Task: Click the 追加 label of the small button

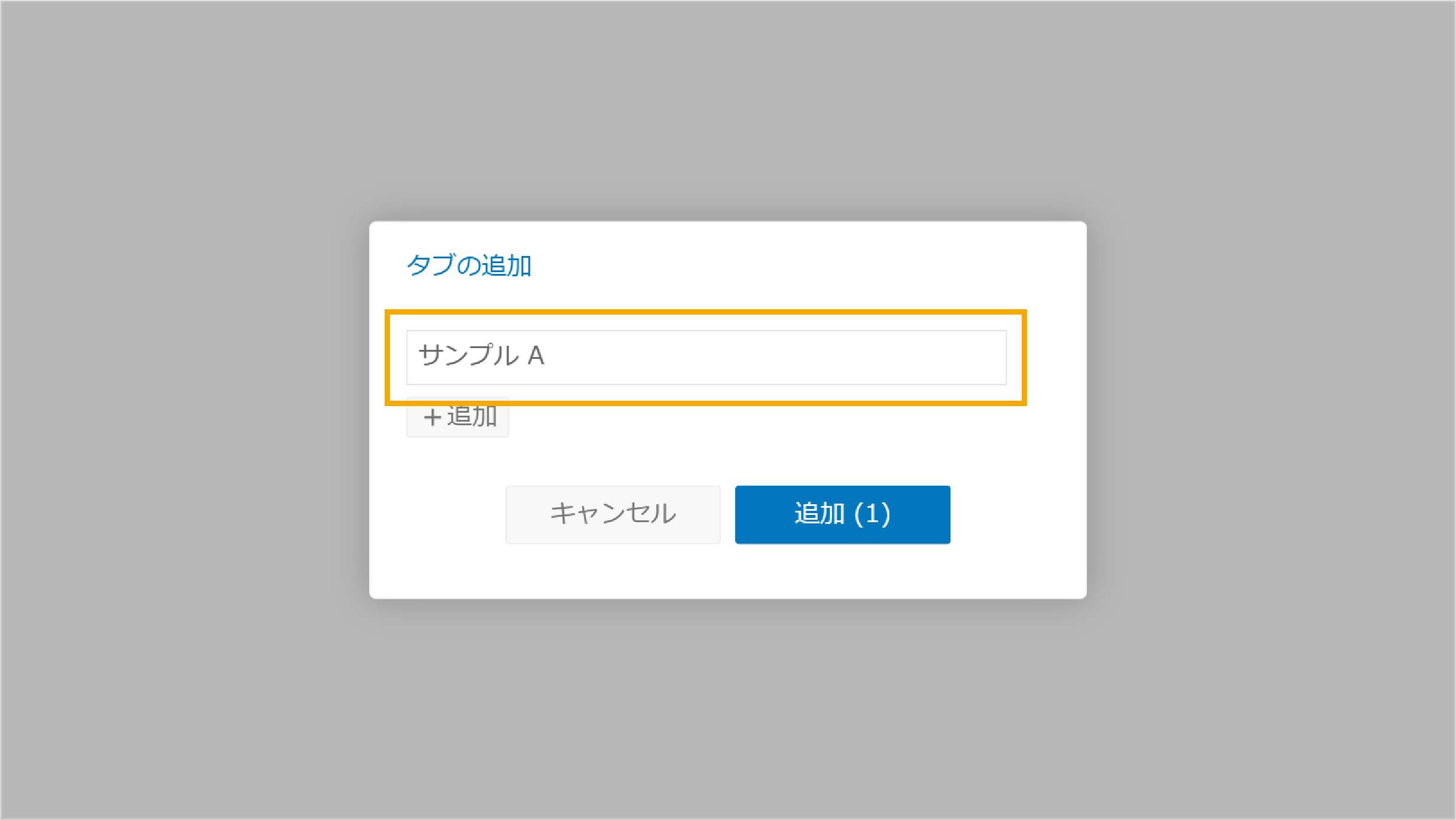Action: coord(472,416)
